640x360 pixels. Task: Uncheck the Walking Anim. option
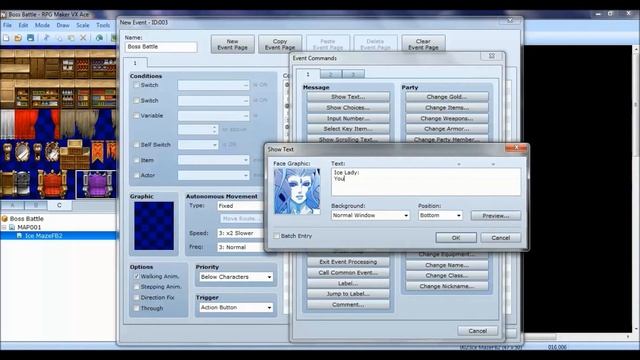coord(136,276)
